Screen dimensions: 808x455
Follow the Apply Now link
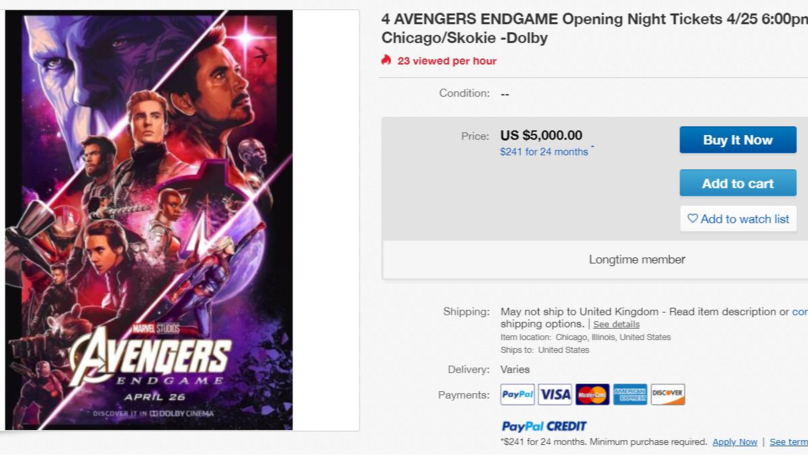734,442
